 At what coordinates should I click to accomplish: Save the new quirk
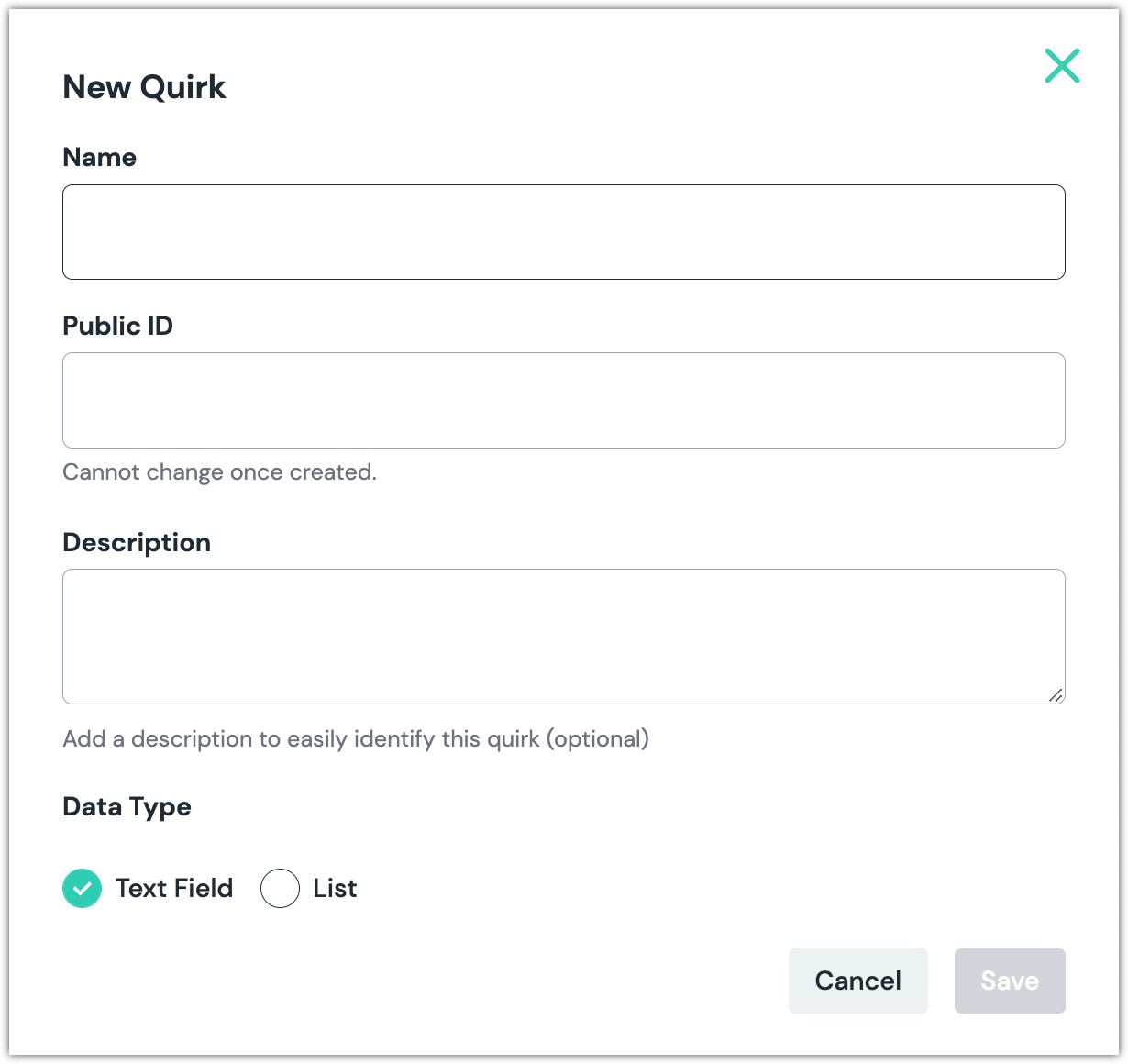click(1009, 981)
